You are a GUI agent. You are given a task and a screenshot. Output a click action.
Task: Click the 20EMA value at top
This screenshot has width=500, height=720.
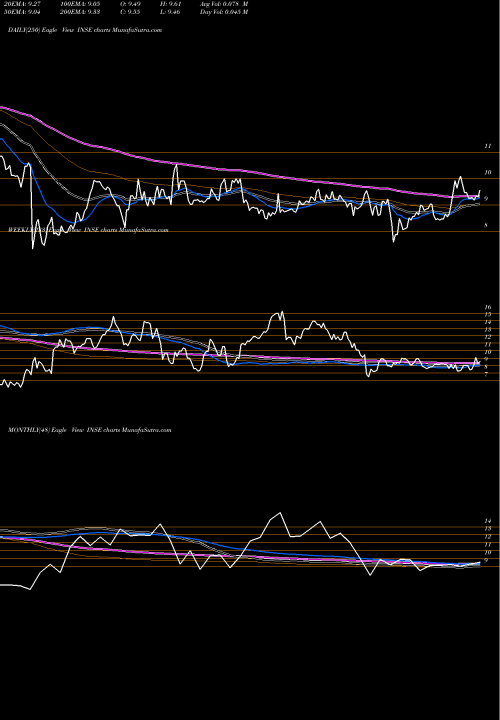click(x=21, y=3)
